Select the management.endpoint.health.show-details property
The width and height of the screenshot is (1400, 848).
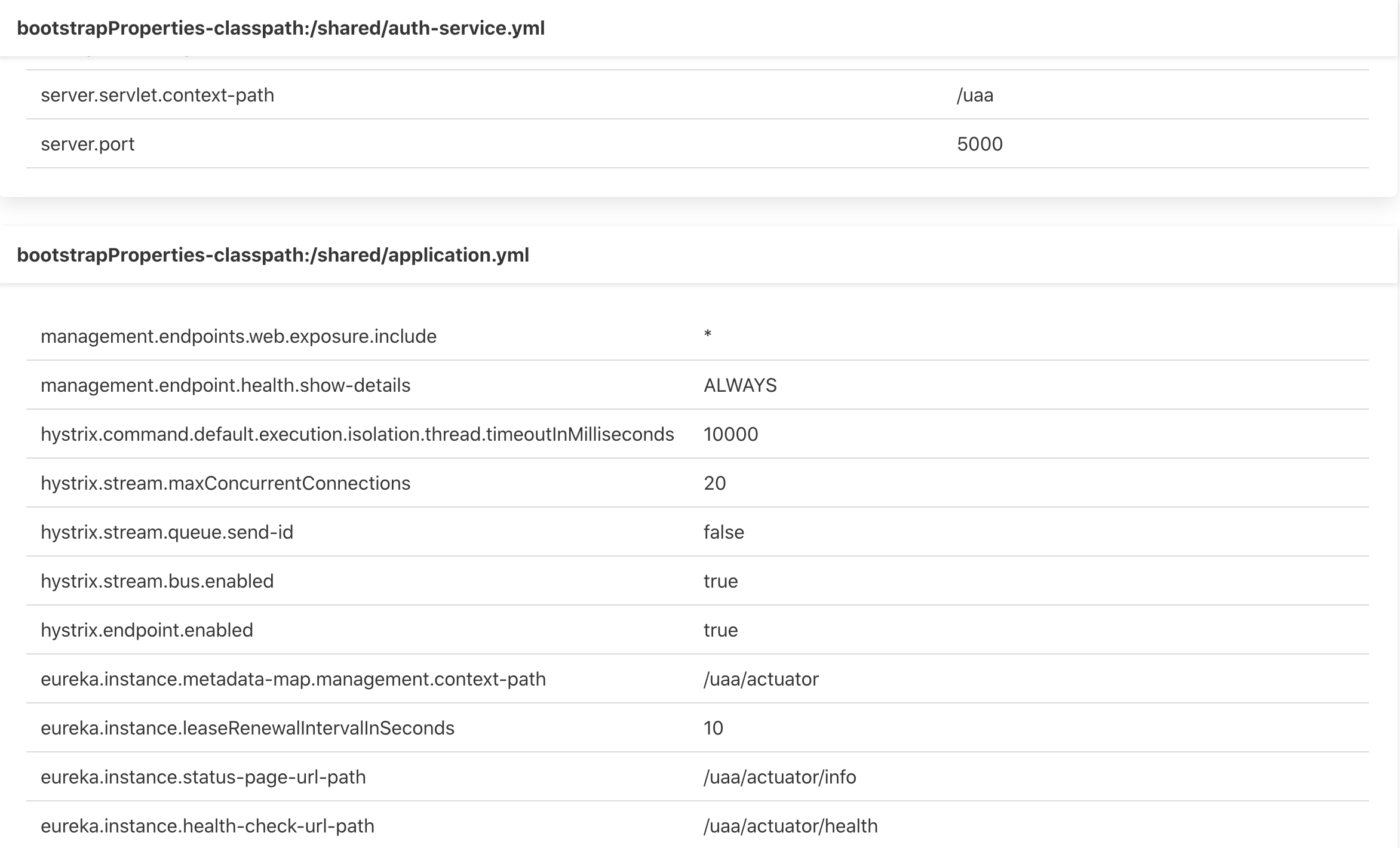click(225, 385)
